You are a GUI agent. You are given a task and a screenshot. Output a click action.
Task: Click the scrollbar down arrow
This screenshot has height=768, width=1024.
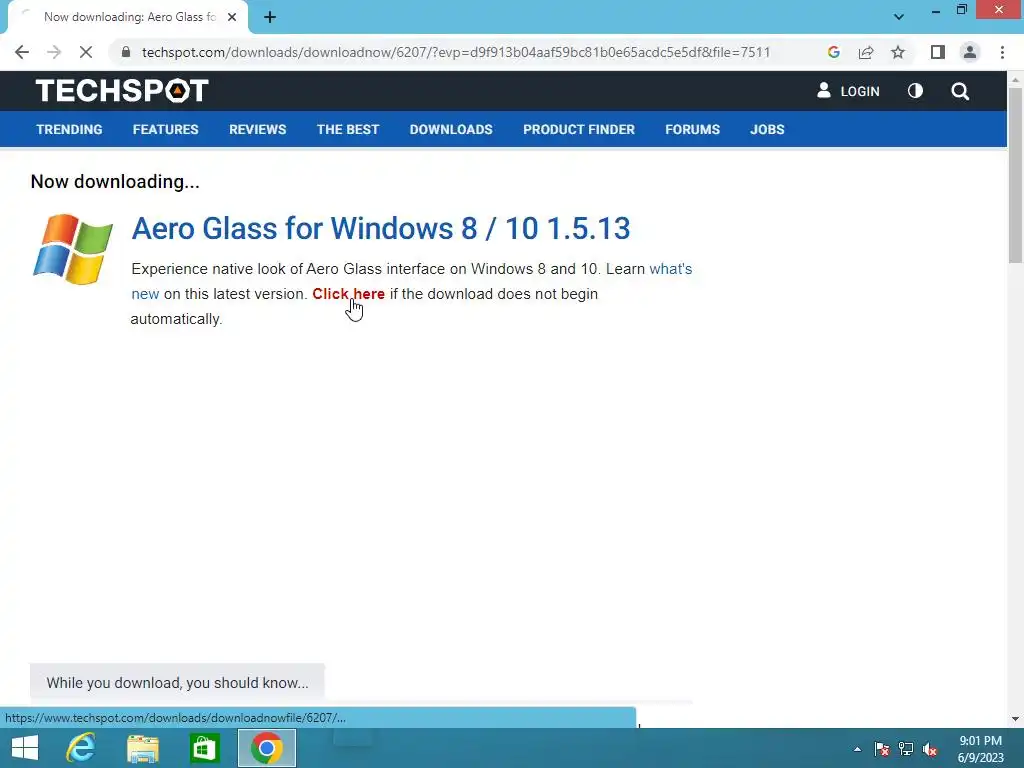[x=1016, y=719]
